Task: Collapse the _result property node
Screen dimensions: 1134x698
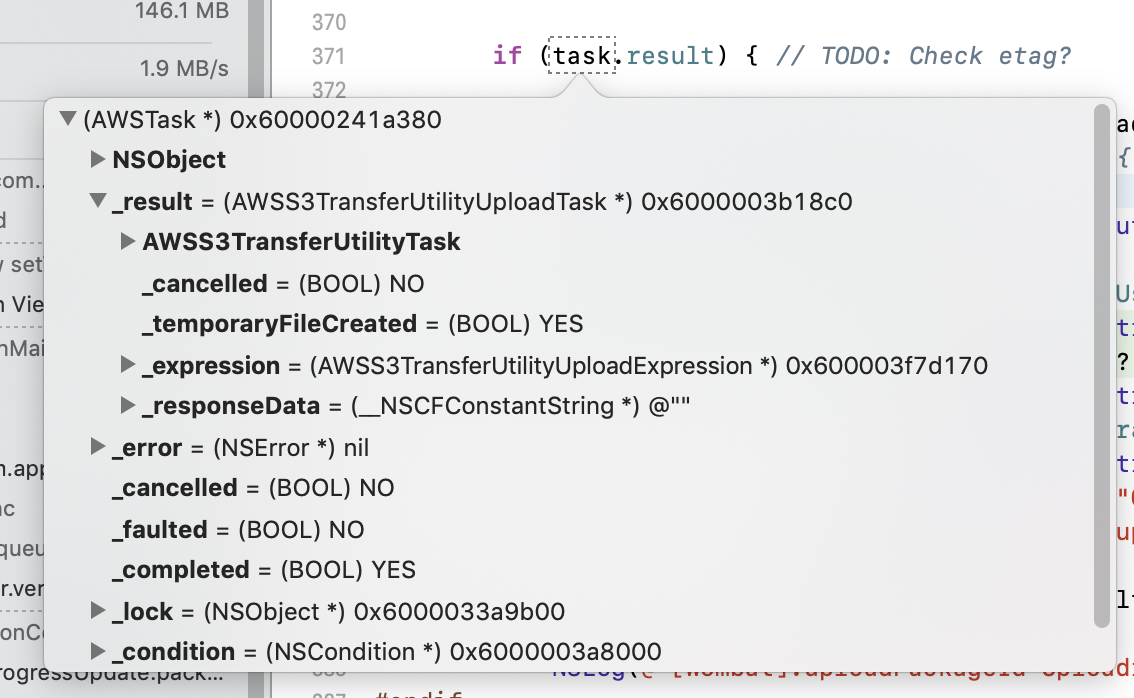Action: [97, 200]
